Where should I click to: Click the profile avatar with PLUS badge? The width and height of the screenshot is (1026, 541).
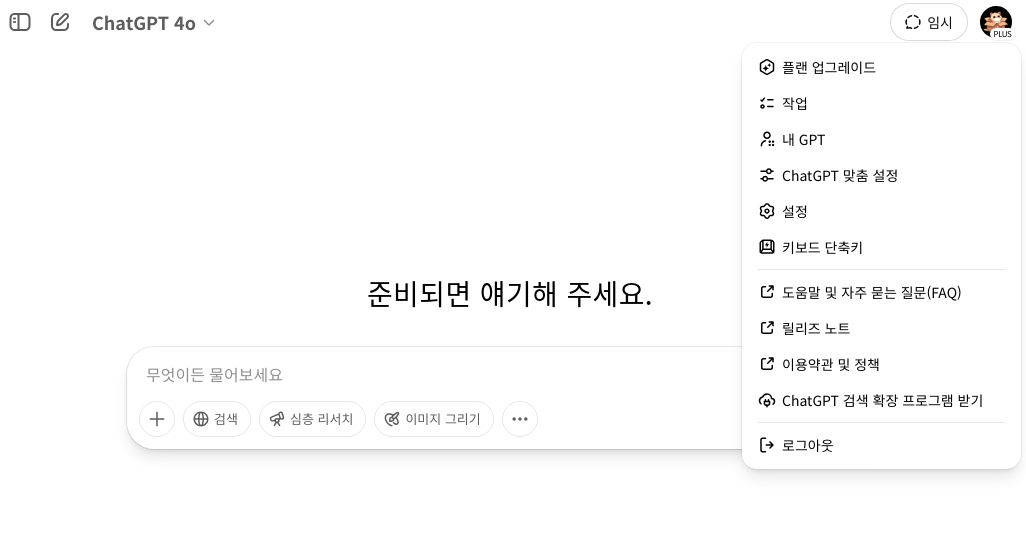tap(996, 22)
